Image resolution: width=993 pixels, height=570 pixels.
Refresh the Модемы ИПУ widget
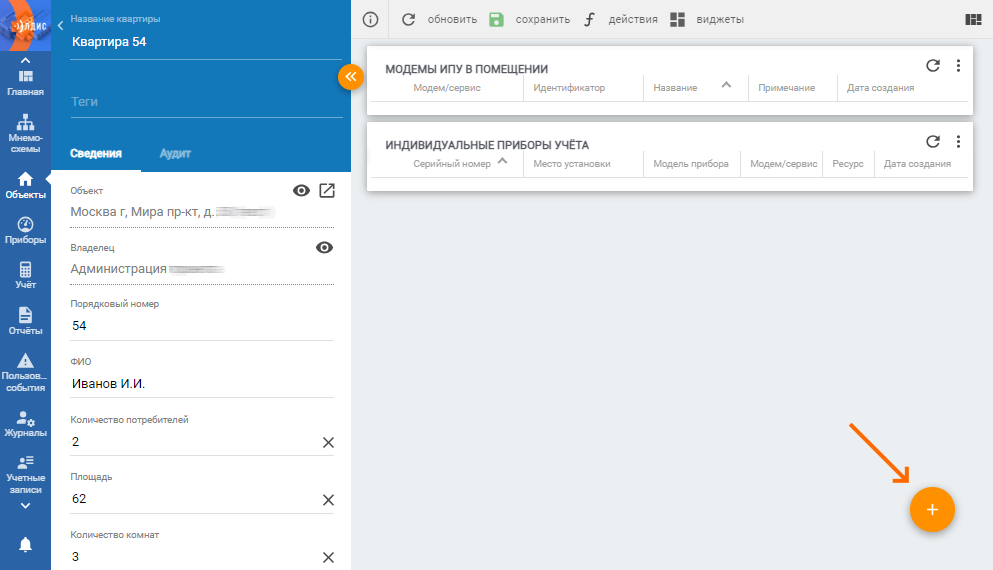point(933,65)
